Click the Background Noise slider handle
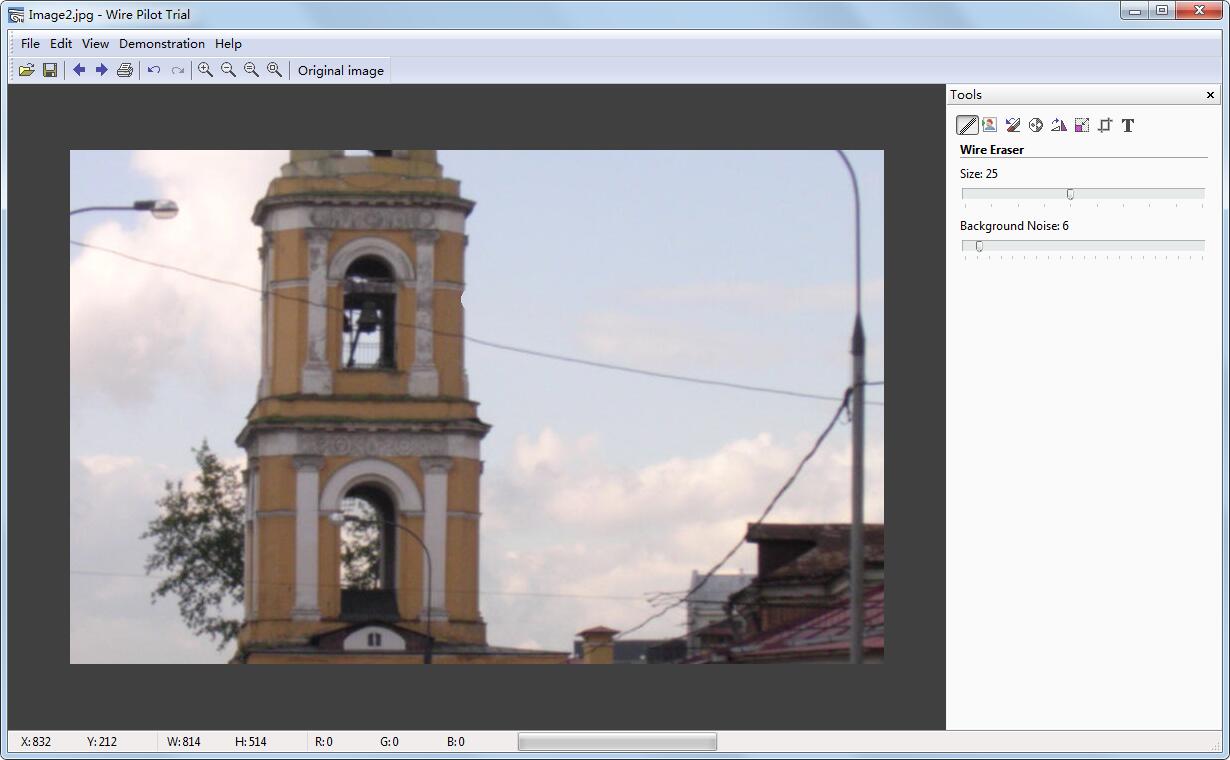 (979, 246)
